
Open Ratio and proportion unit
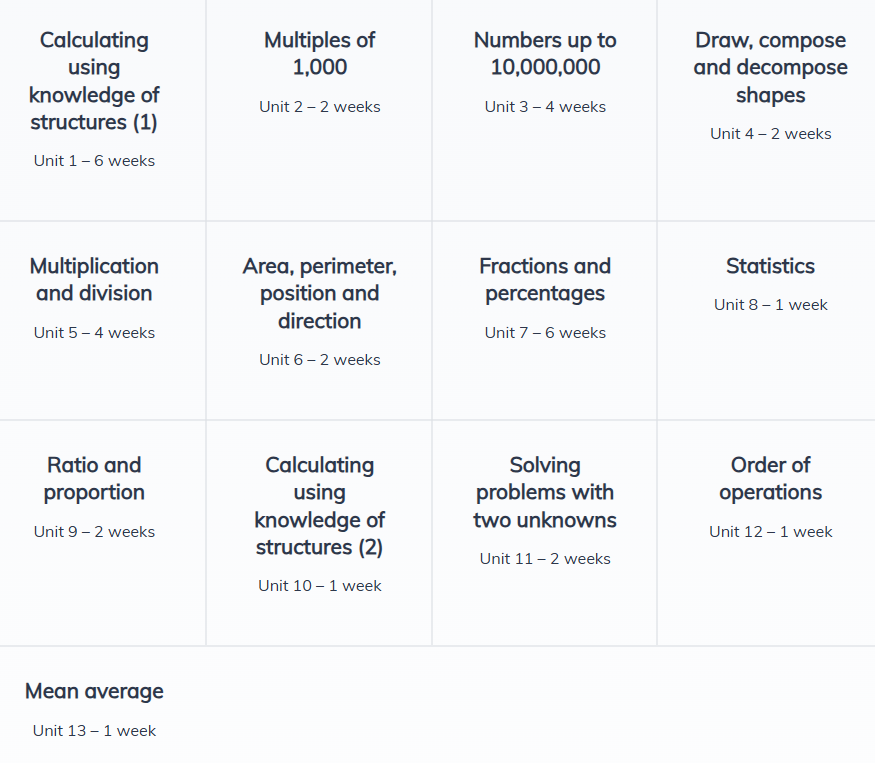click(x=95, y=479)
